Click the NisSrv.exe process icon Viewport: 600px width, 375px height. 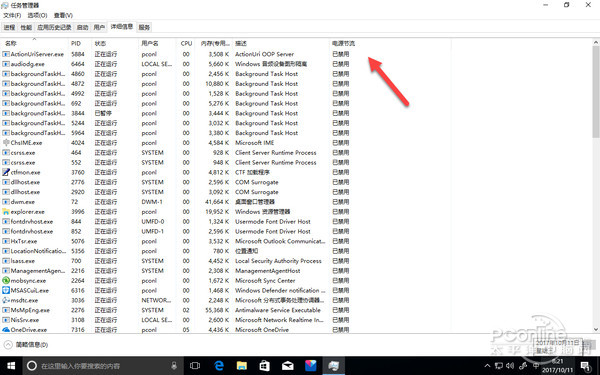pyautogui.click(x=6, y=320)
